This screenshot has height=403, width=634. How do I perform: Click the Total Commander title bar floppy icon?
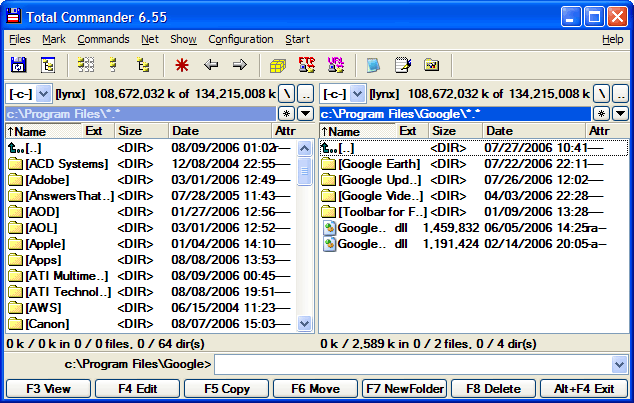[14, 17]
